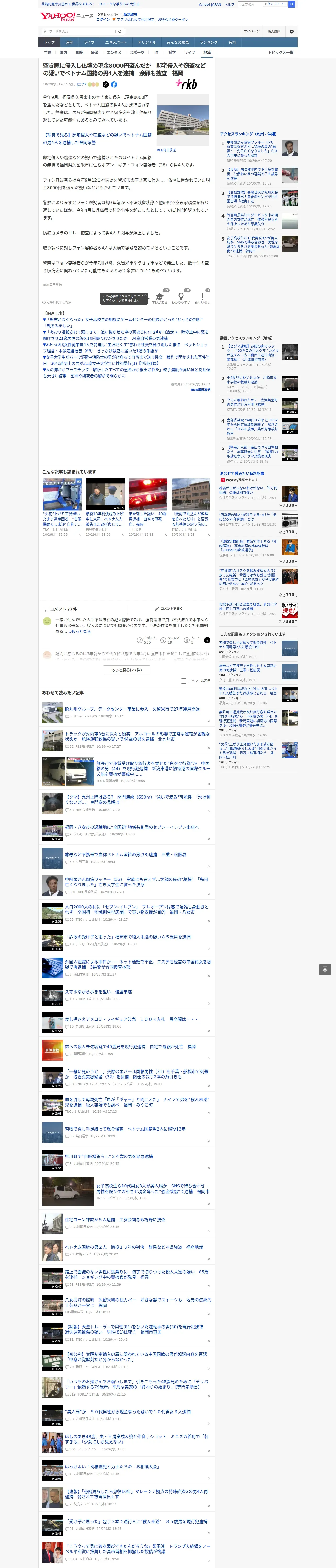336x1568 pixels.
Task: Open ranking item 1 中垣内祐一 thumbnail
Action: point(290,148)
